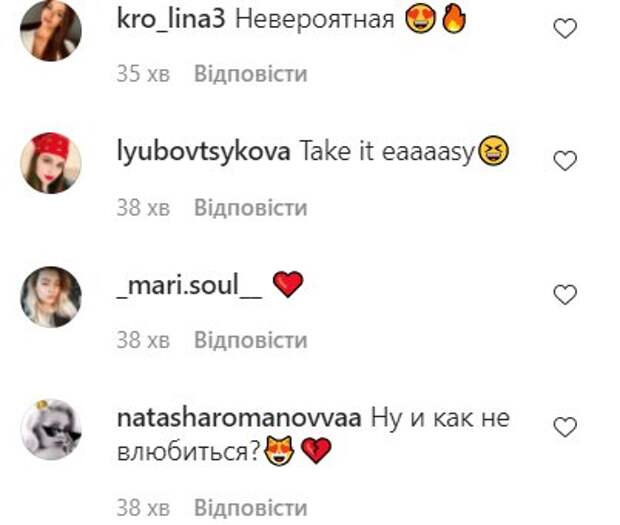Open username lyubovtsykova profile link
This screenshot has height=525, width=620.
pos(204,152)
